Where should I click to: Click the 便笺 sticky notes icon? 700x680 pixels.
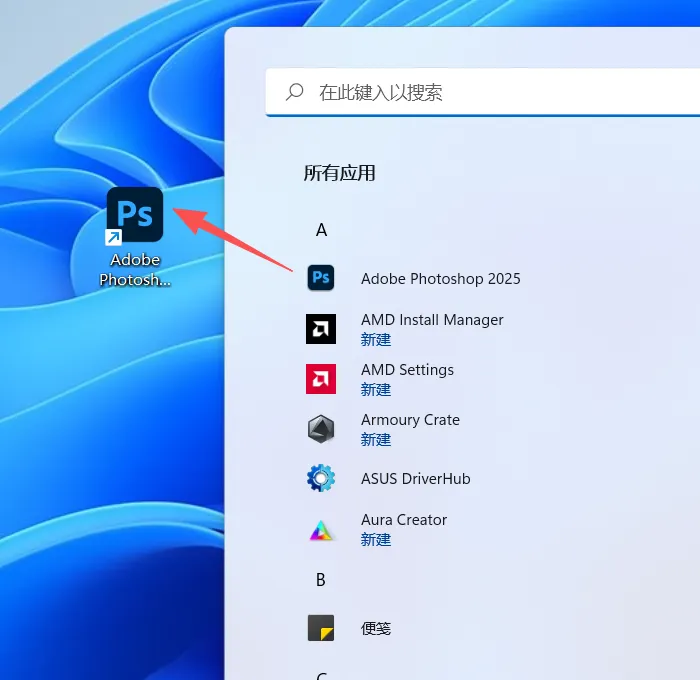[x=321, y=628]
